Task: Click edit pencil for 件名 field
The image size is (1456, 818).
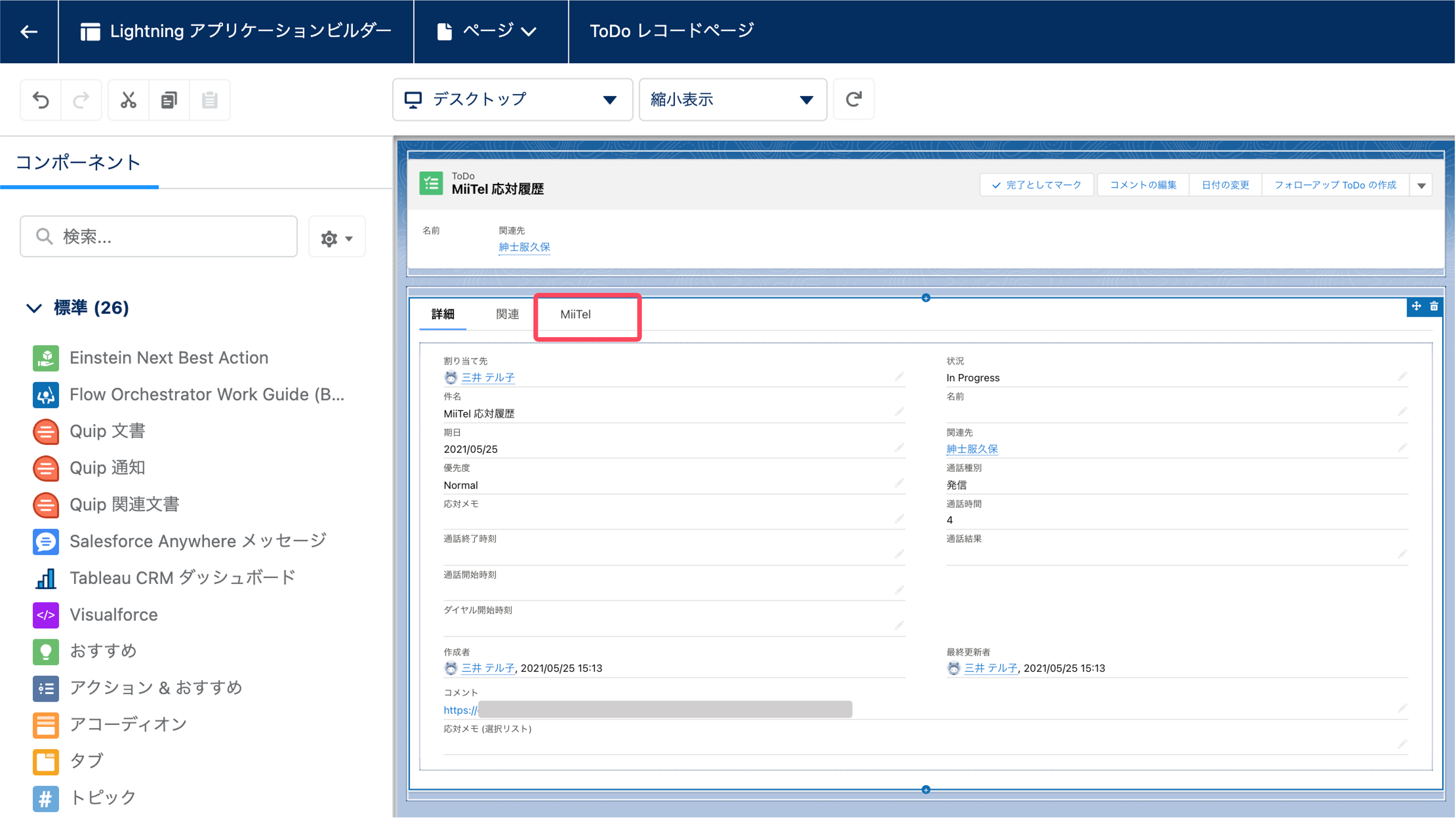Action: (x=899, y=412)
